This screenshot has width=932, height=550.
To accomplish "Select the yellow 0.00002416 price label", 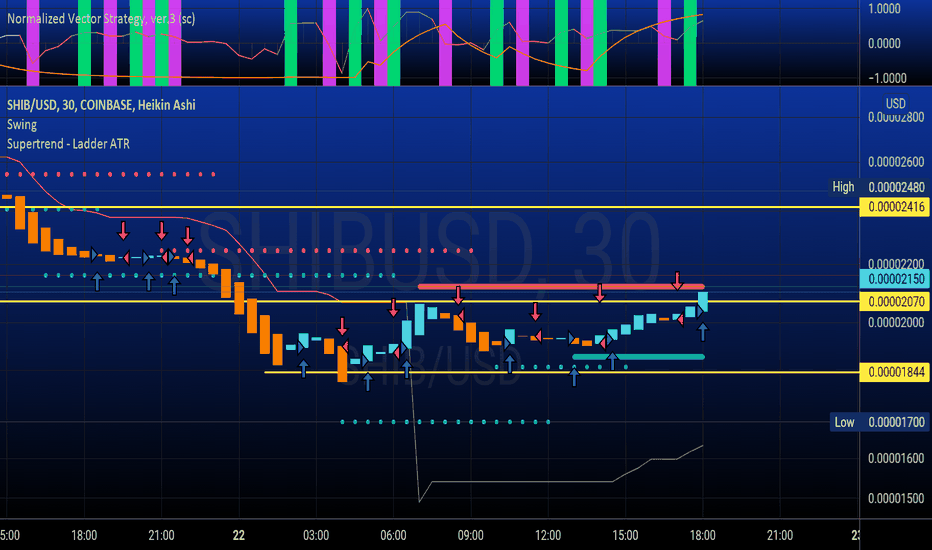I will 895,207.
